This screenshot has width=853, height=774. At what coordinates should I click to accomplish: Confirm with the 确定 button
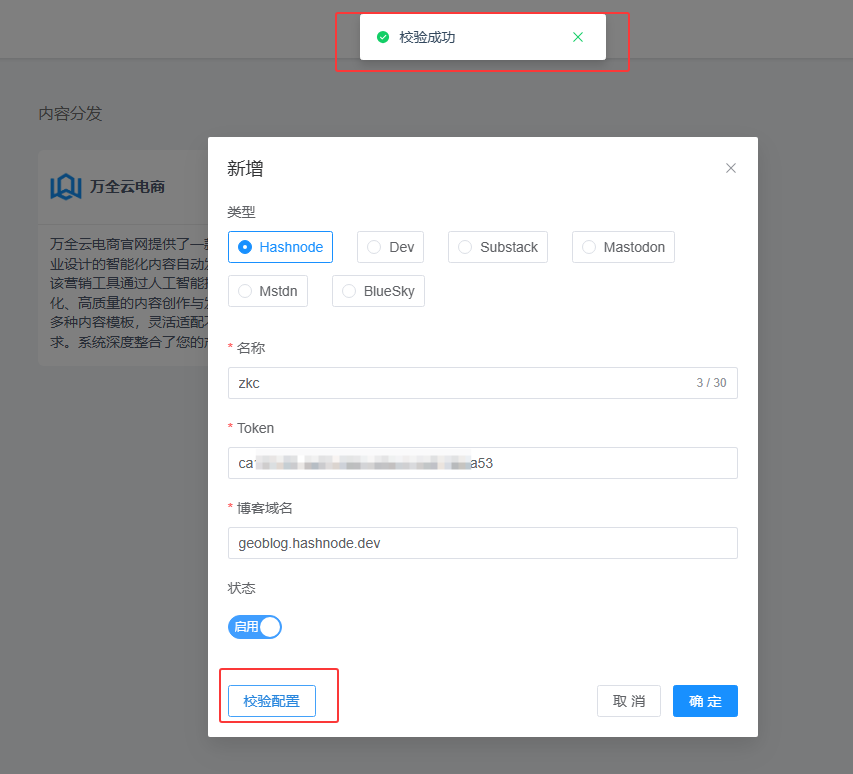coord(705,701)
